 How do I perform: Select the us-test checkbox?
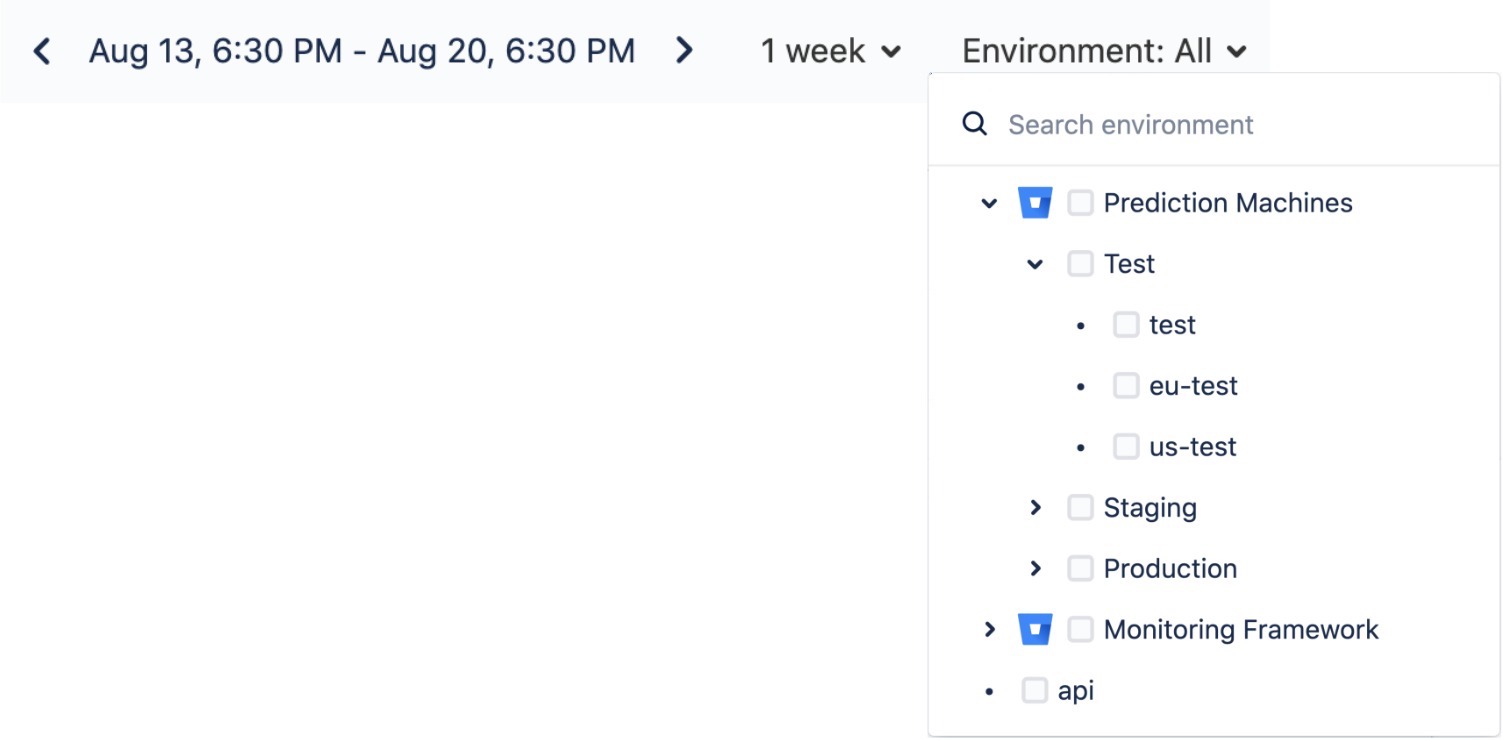pyautogui.click(x=1126, y=447)
